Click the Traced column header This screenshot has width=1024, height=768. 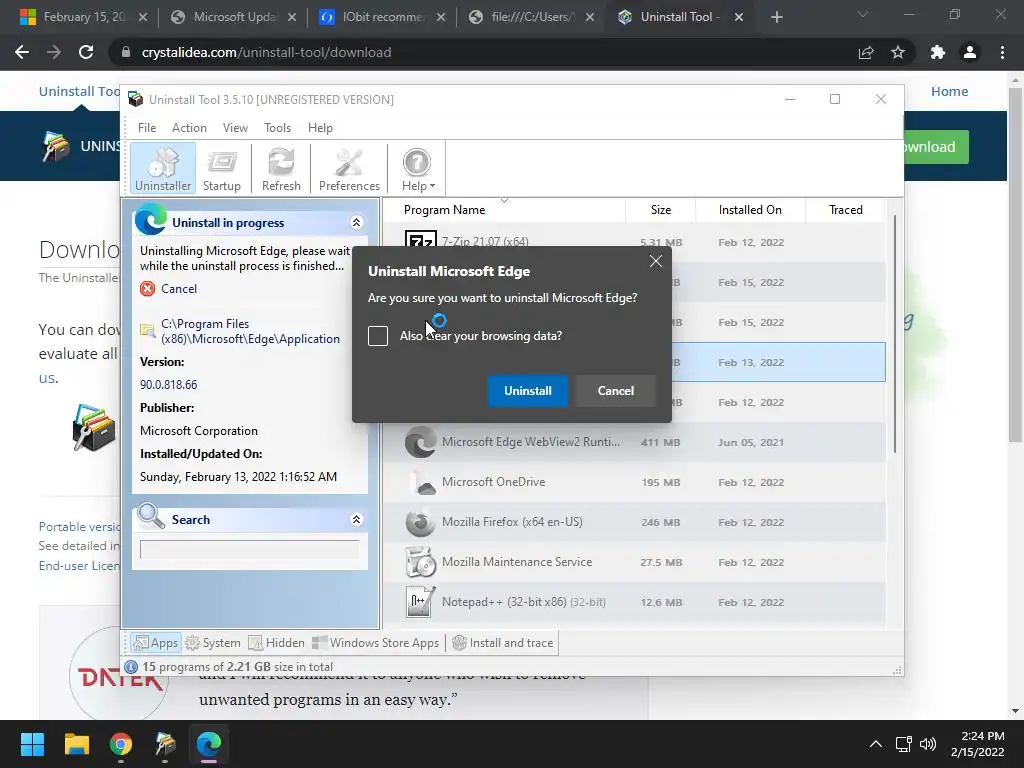click(x=845, y=210)
